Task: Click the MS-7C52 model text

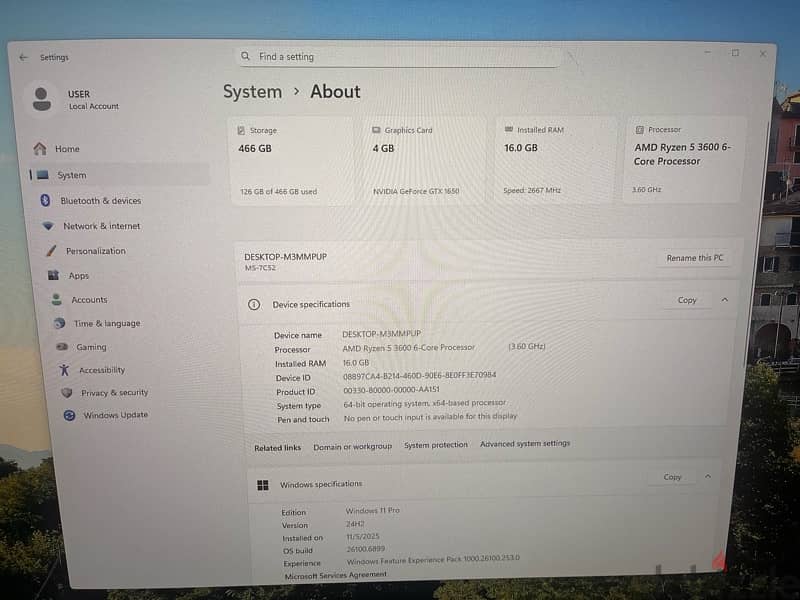Action: point(260,268)
